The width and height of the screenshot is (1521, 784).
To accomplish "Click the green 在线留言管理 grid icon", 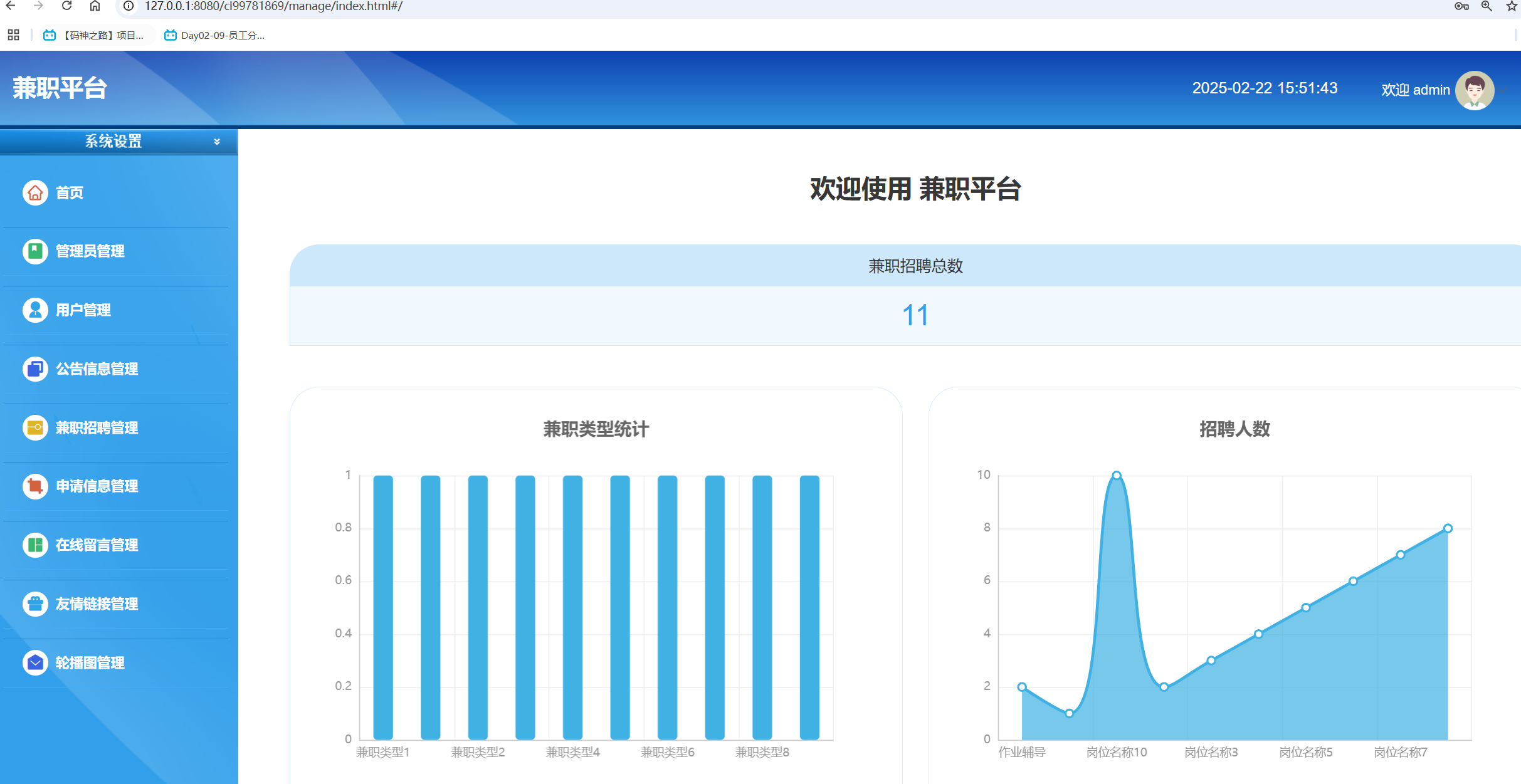I will tap(35, 545).
